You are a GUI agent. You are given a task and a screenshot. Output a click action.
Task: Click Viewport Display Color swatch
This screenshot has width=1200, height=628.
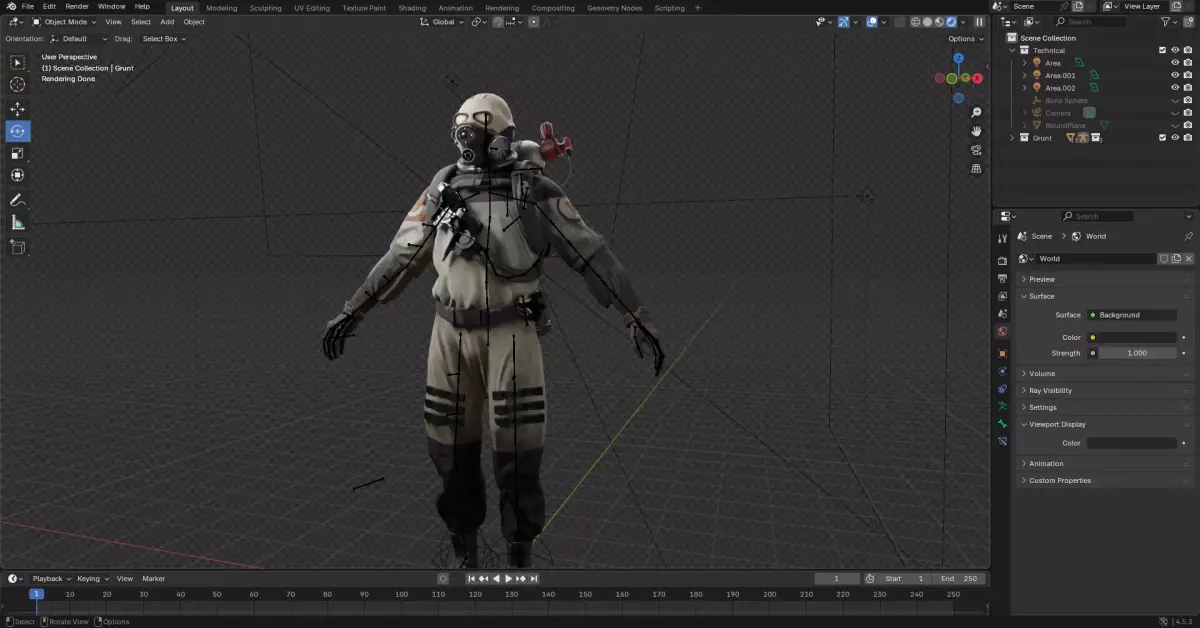(1132, 443)
